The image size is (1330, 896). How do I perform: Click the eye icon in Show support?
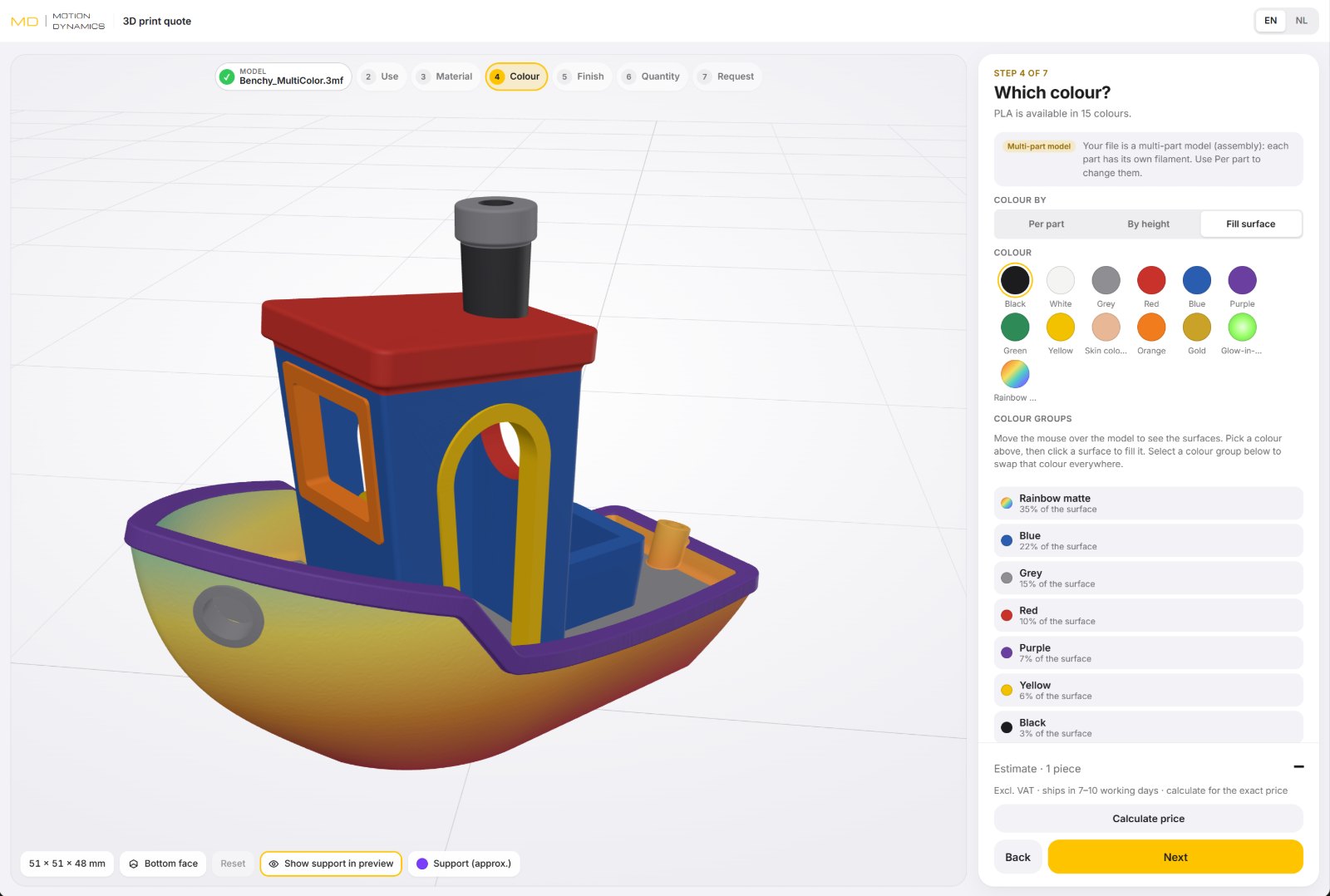click(x=273, y=864)
